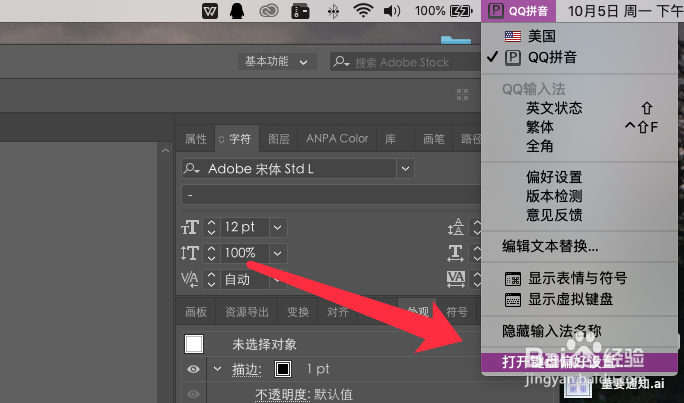Switch input source to 美国
684x403 pixels.
pos(579,36)
